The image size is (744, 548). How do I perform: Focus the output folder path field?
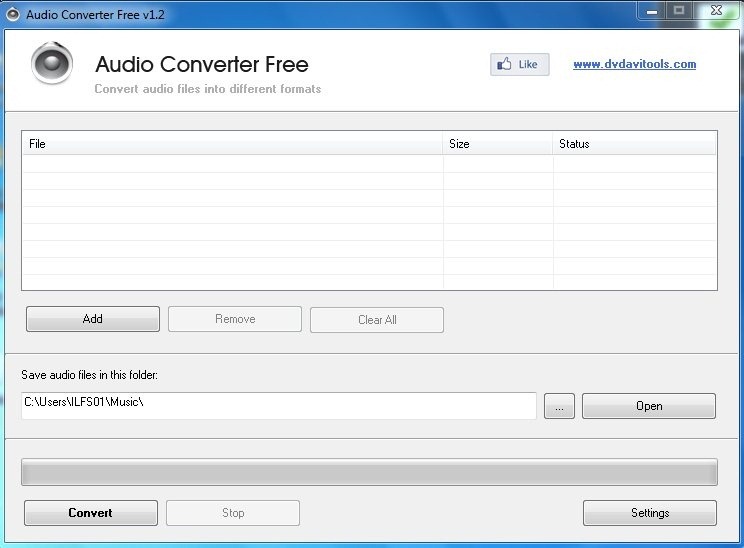[x=278, y=405]
